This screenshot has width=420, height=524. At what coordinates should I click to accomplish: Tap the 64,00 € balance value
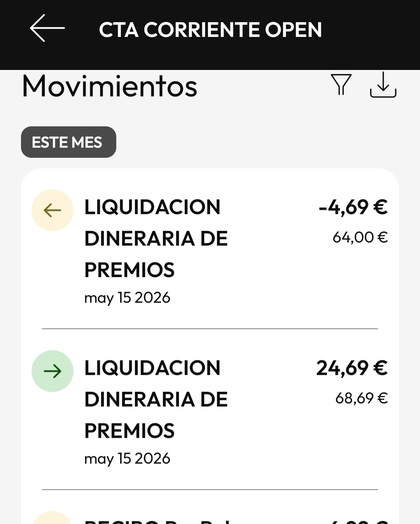(x=360, y=238)
